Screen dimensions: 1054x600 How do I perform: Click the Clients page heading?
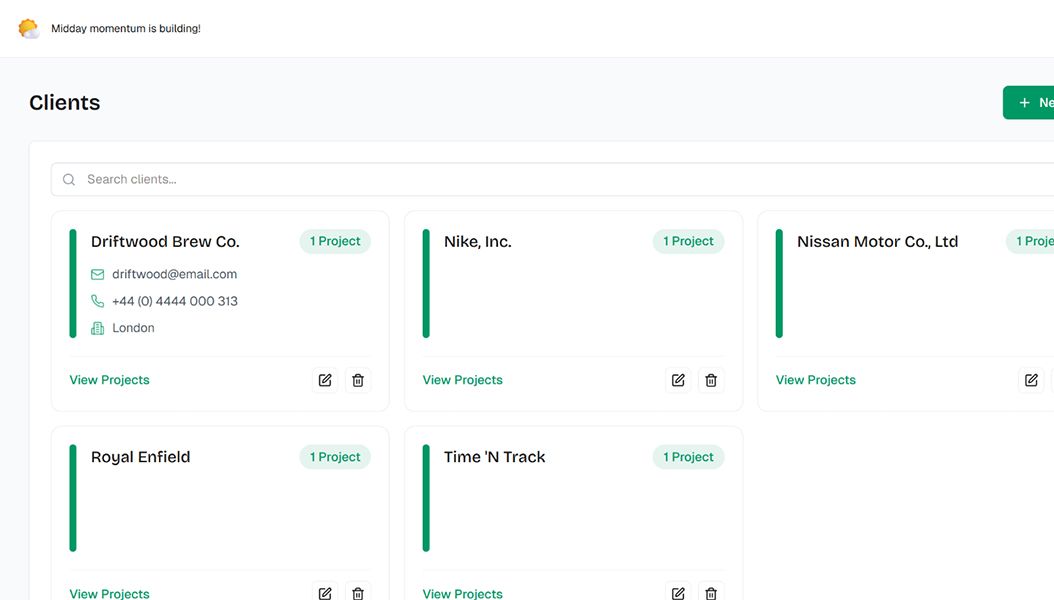pyautogui.click(x=65, y=102)
